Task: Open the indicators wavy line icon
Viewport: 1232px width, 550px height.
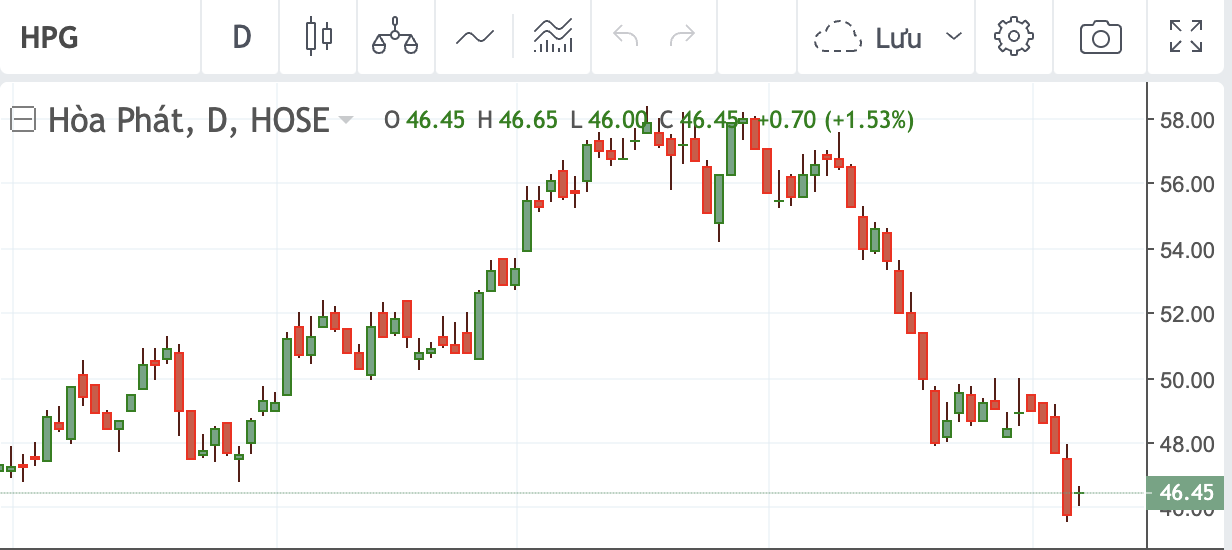Action: 474,37
